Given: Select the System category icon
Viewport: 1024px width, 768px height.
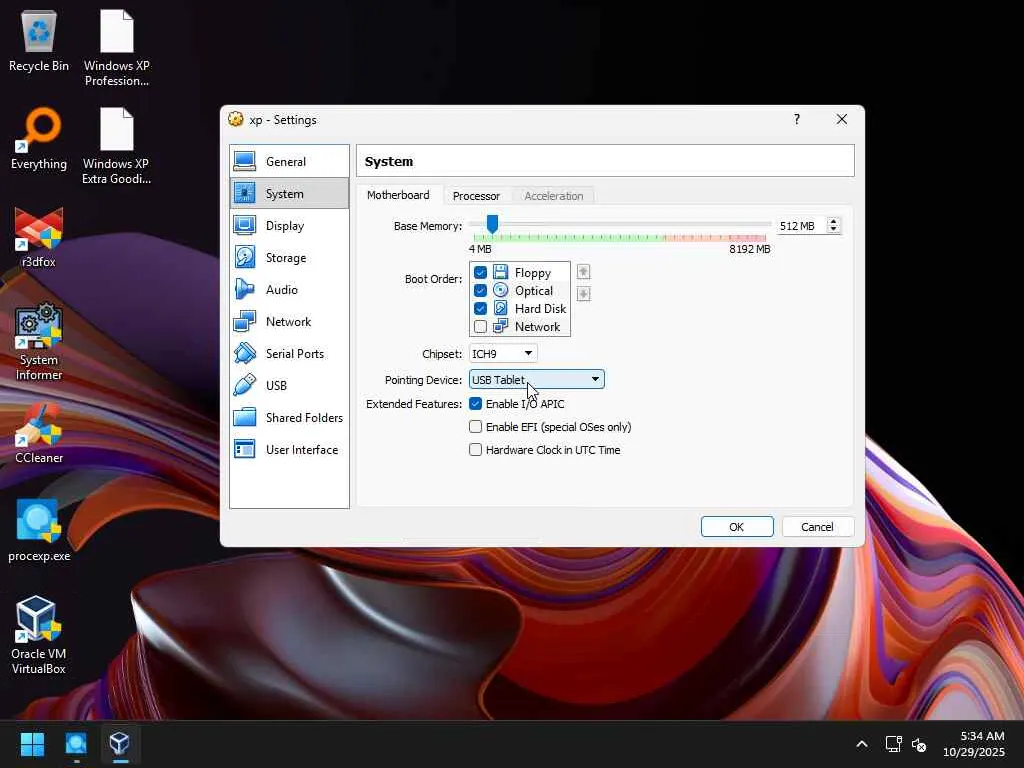Looking at the screenshot, I should point(245,193).
